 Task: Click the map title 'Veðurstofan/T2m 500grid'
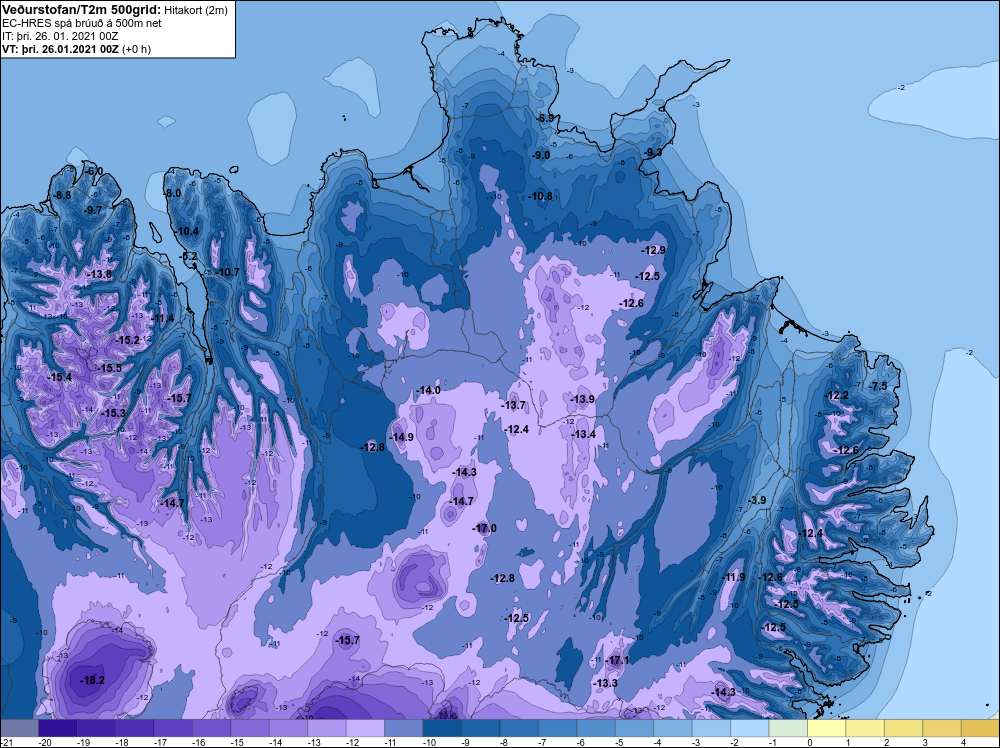tap(82, 10)
